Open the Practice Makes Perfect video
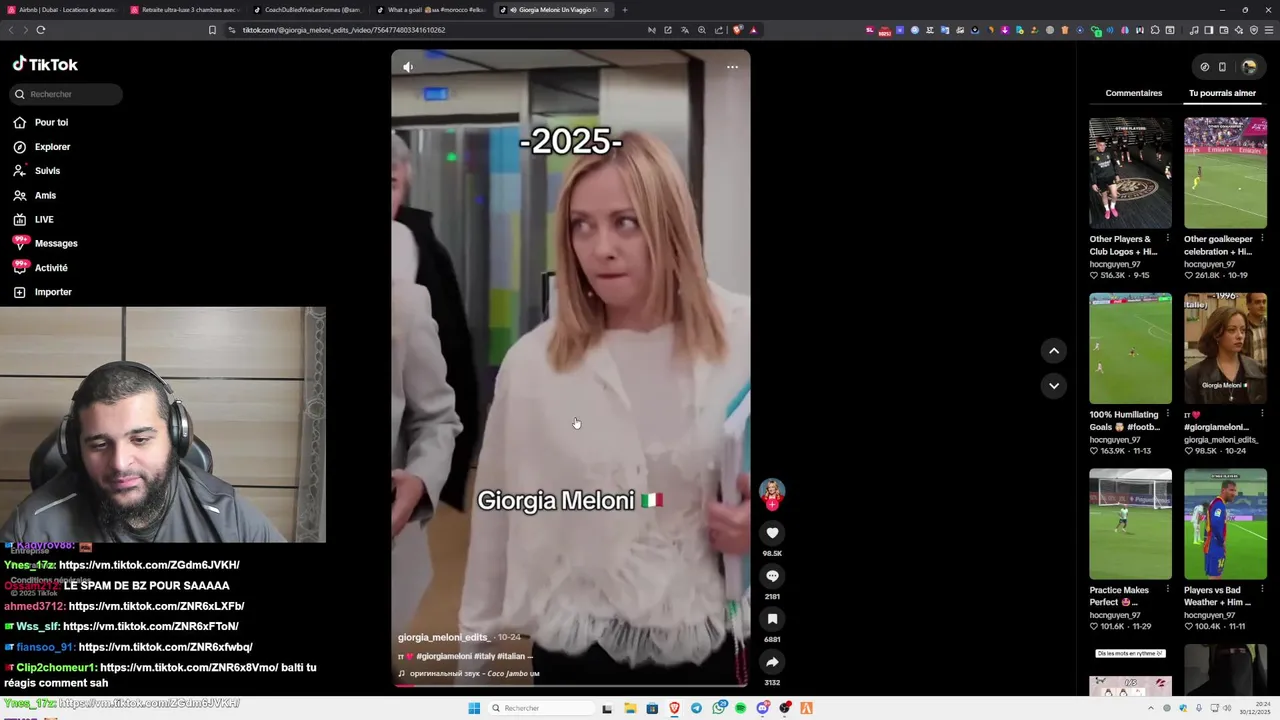Screen dimensions: 1280x720 pos(1130,524)
